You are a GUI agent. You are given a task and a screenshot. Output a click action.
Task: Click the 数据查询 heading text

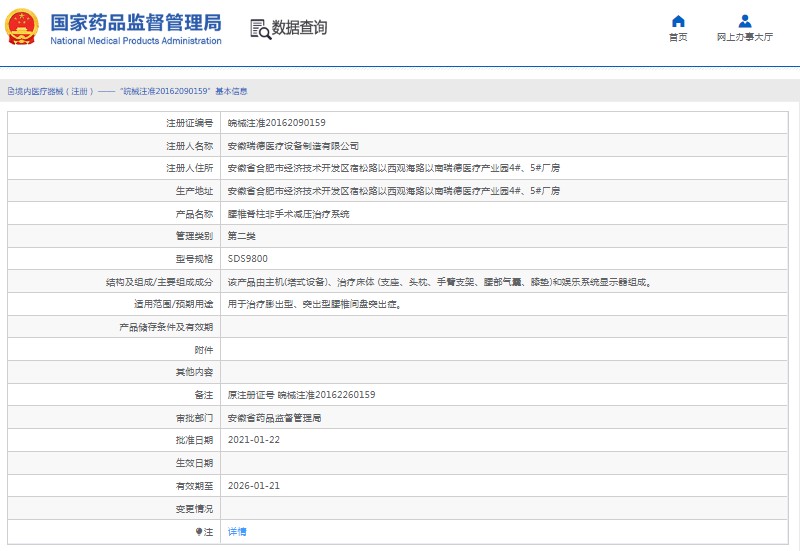pos(299,28)
